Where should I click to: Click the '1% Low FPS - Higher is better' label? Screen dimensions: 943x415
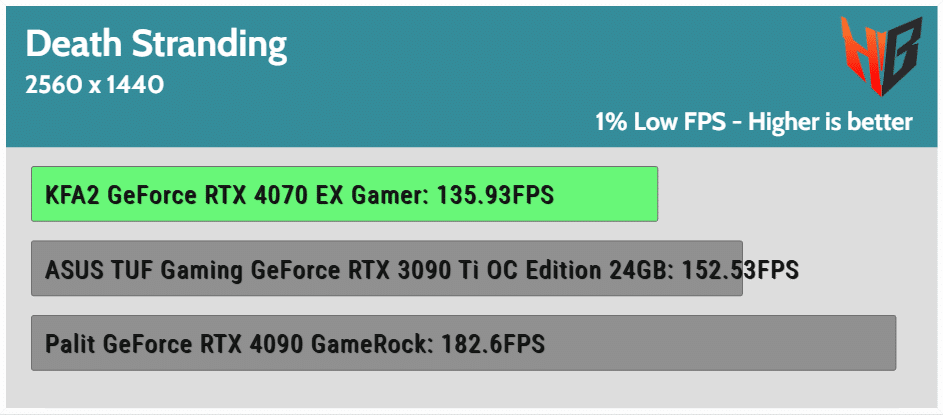[x=754, y=122]
